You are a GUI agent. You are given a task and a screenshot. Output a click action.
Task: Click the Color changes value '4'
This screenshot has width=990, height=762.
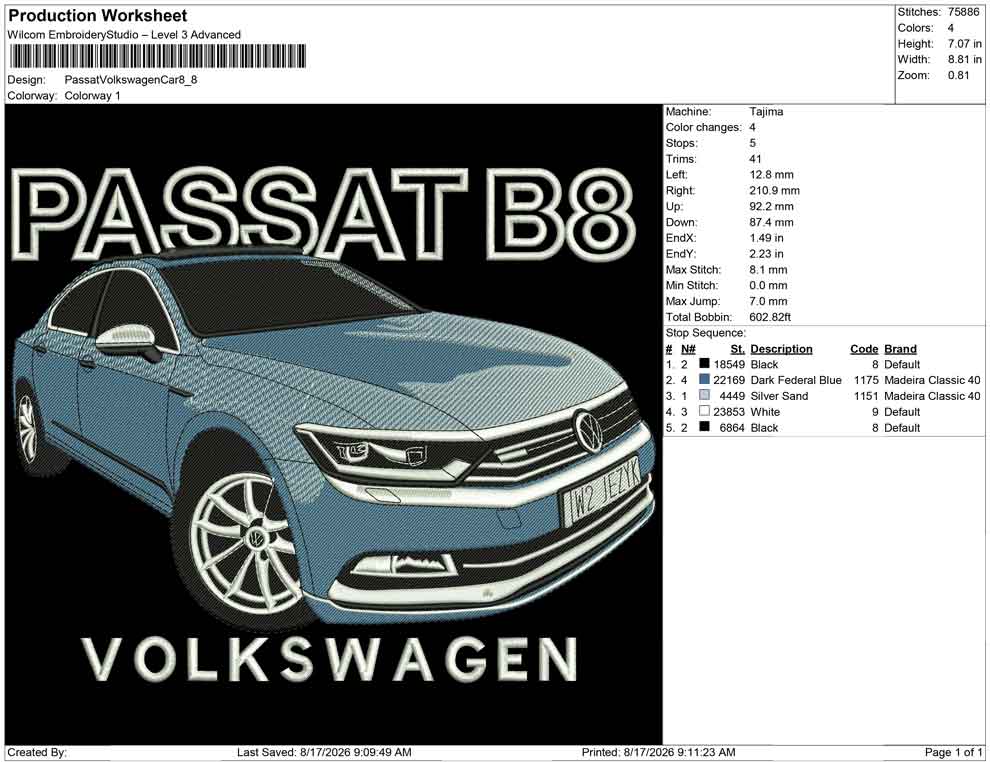coord(752,128)
